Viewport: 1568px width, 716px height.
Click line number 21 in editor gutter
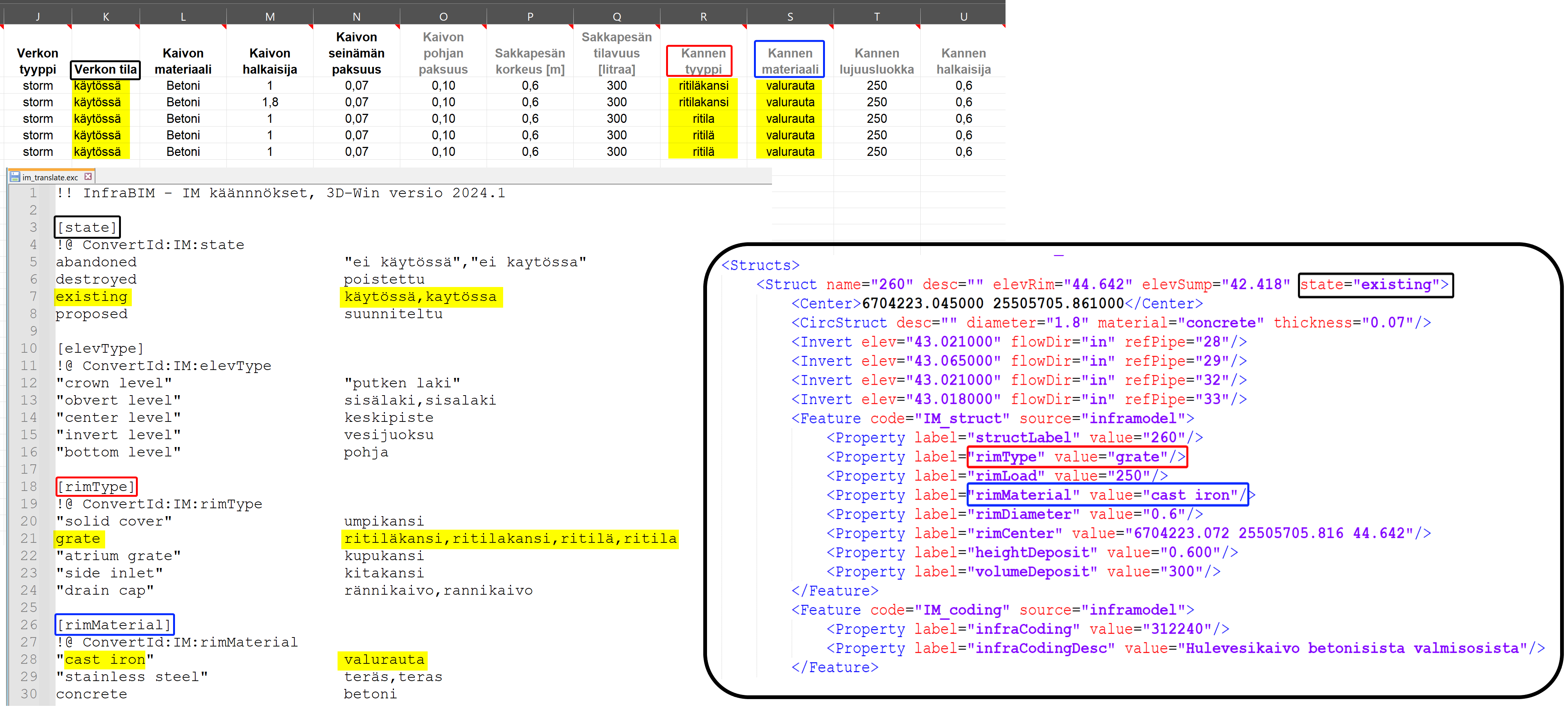pos(29,538)
